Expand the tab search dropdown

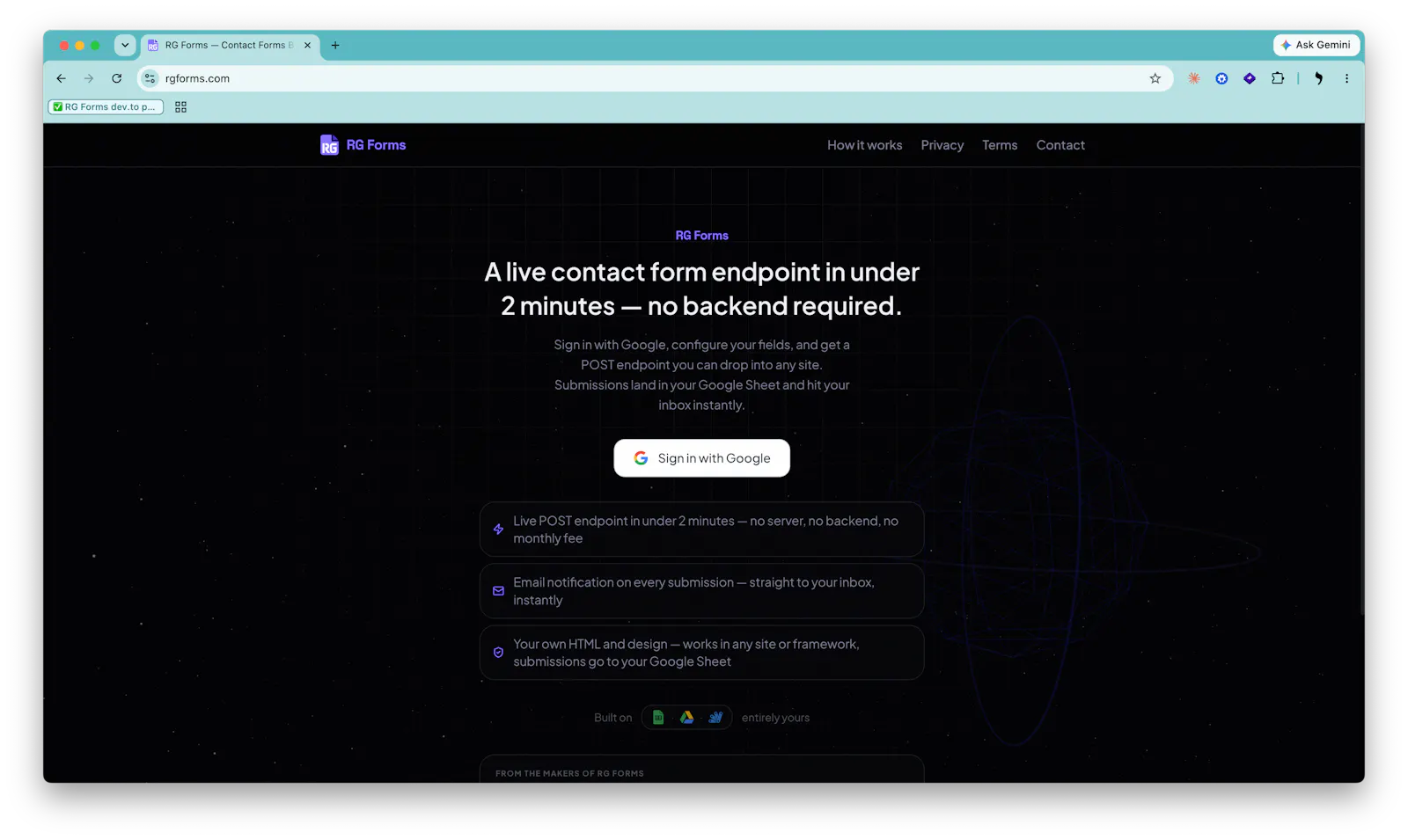pos(125,45)
